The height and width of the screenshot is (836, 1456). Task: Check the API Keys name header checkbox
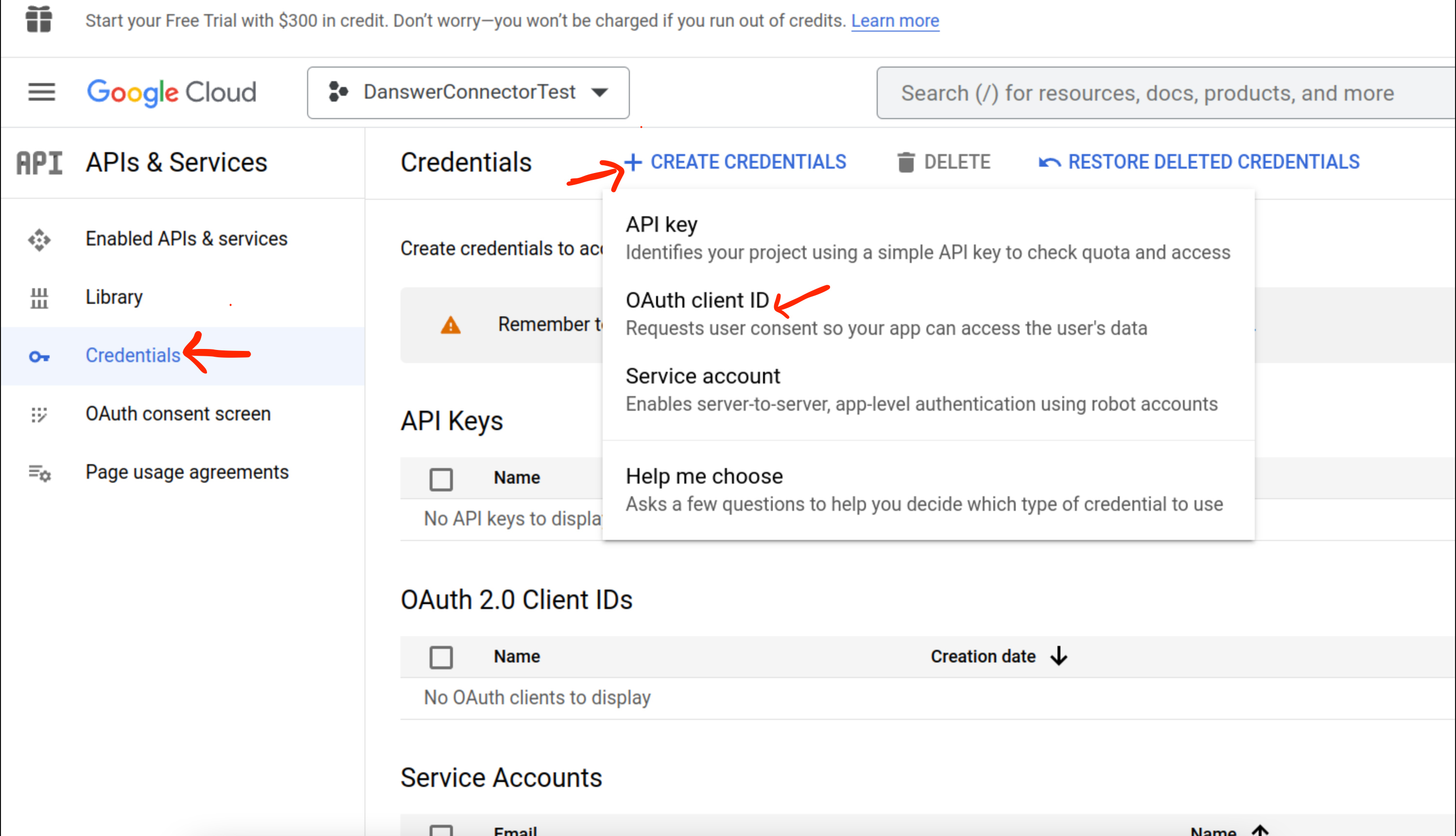(x=441, y=478)
